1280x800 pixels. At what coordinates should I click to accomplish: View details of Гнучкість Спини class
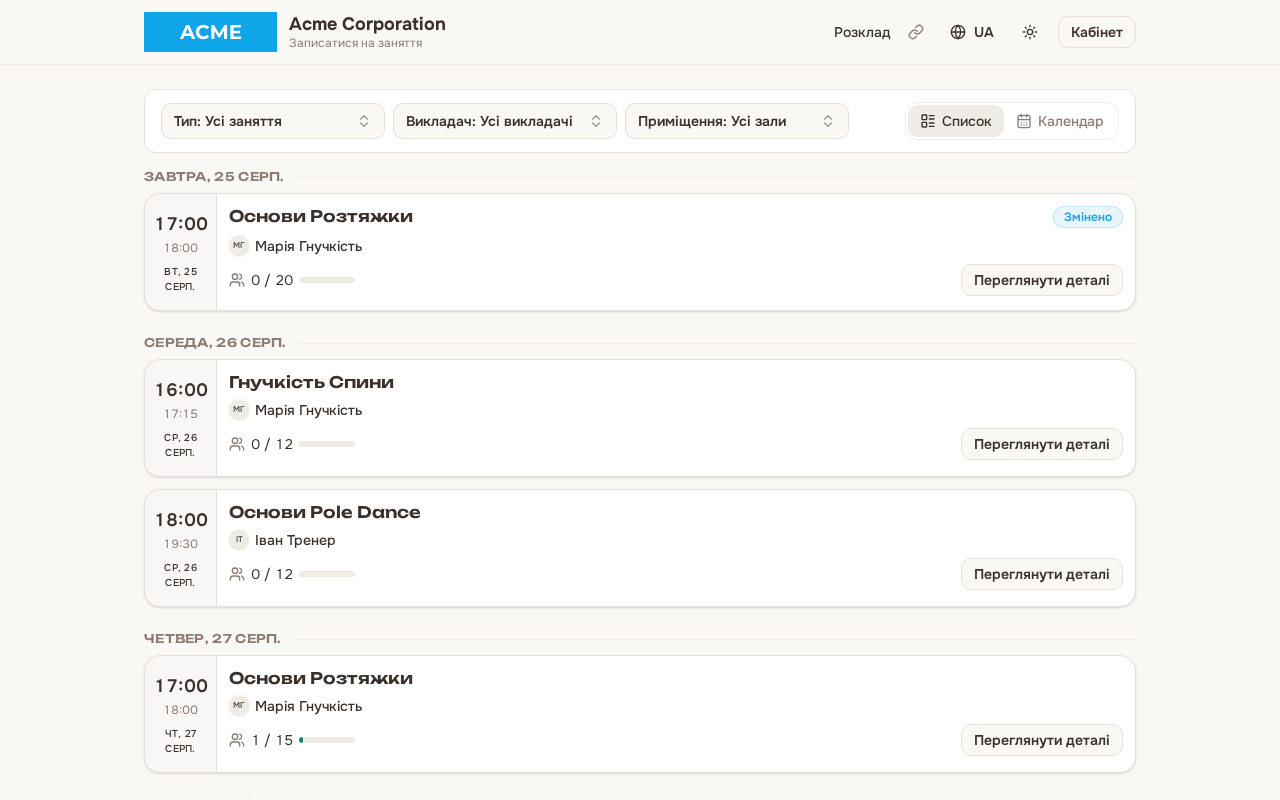pos(1042,444)
